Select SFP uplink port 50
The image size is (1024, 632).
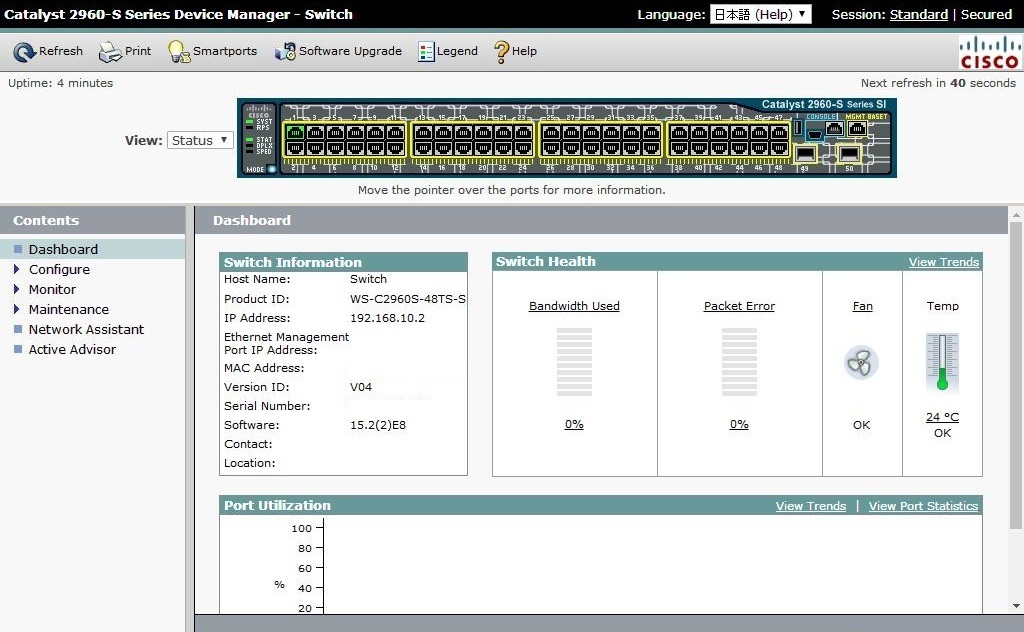(849, 154)
